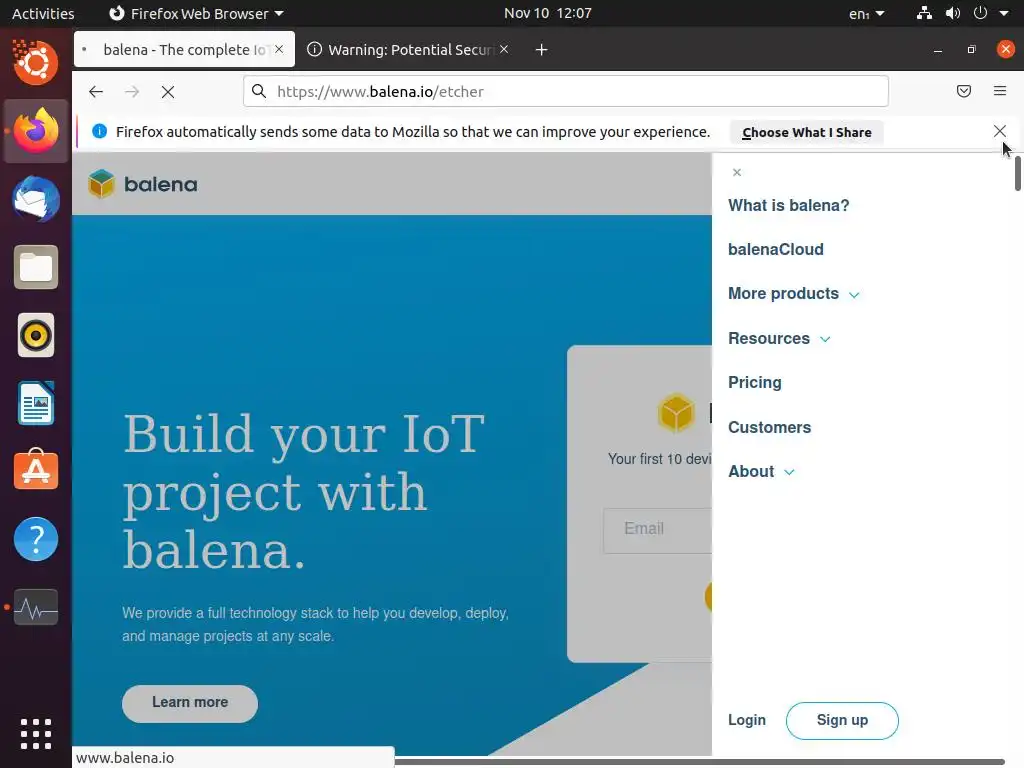
Task: Click the side menu vertical scrollbar
Action: pyautogui.click(x=1017, y=174)
